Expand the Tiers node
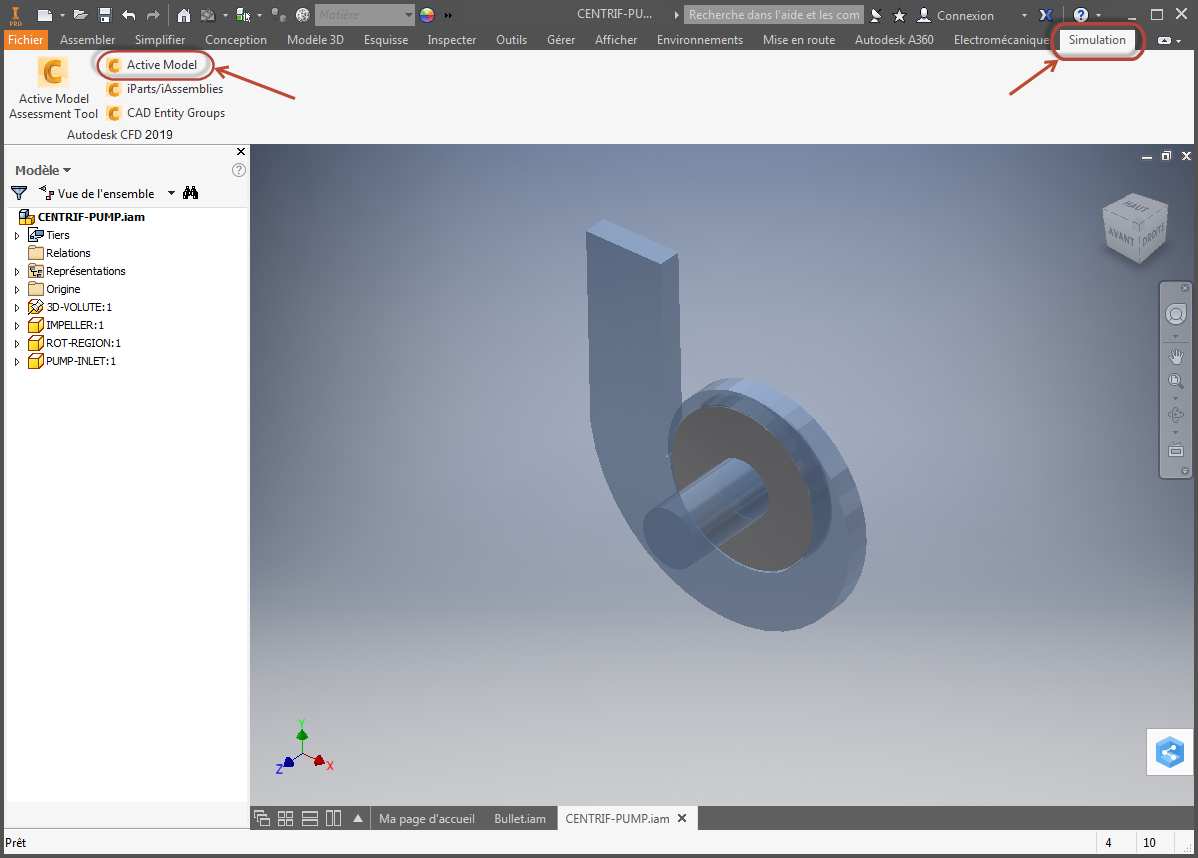This screenshot has width=1198, height=858. (x=17, y=235)
